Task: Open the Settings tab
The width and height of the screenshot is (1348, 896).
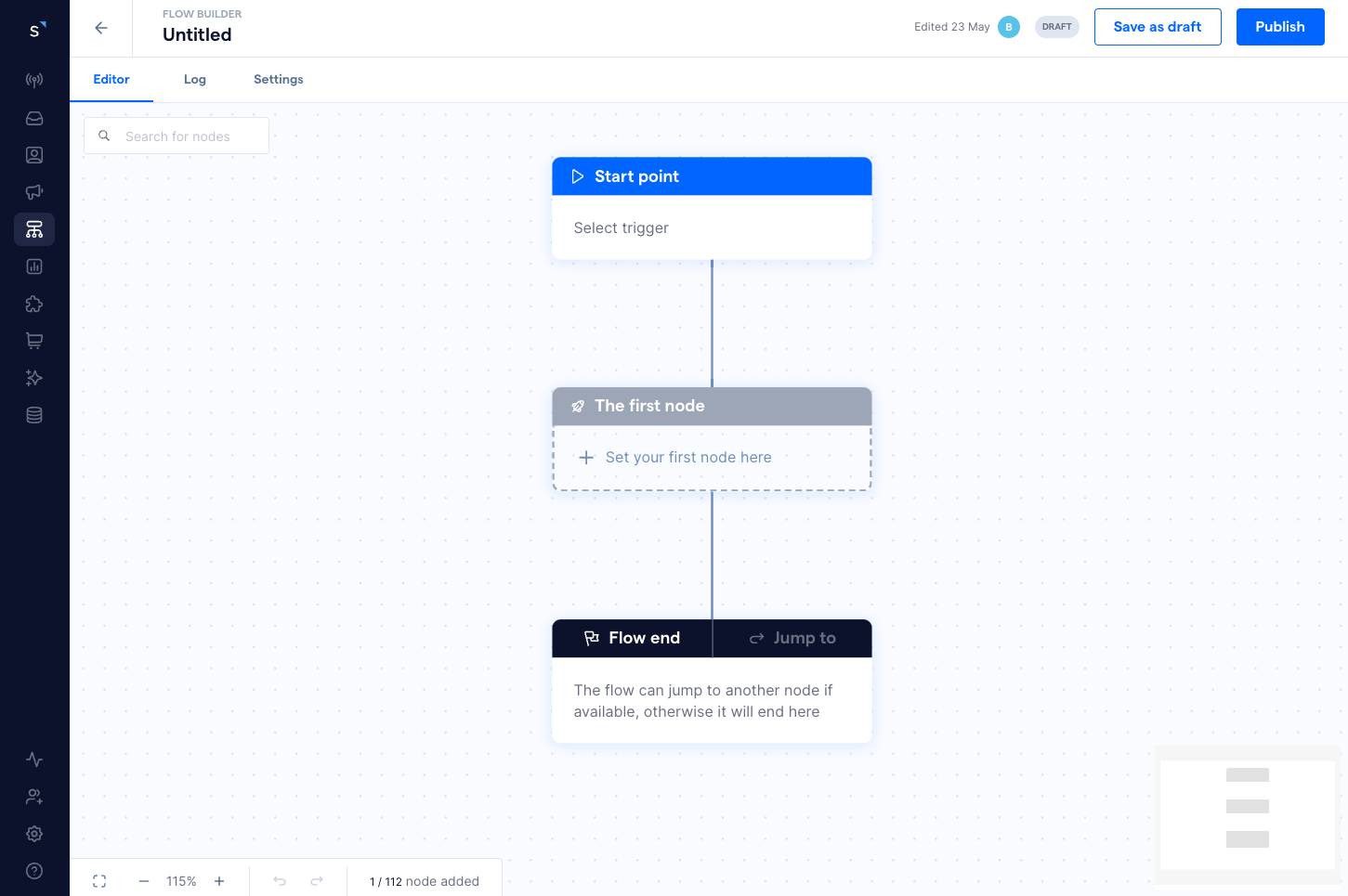Action: click(x=279, y=80)
